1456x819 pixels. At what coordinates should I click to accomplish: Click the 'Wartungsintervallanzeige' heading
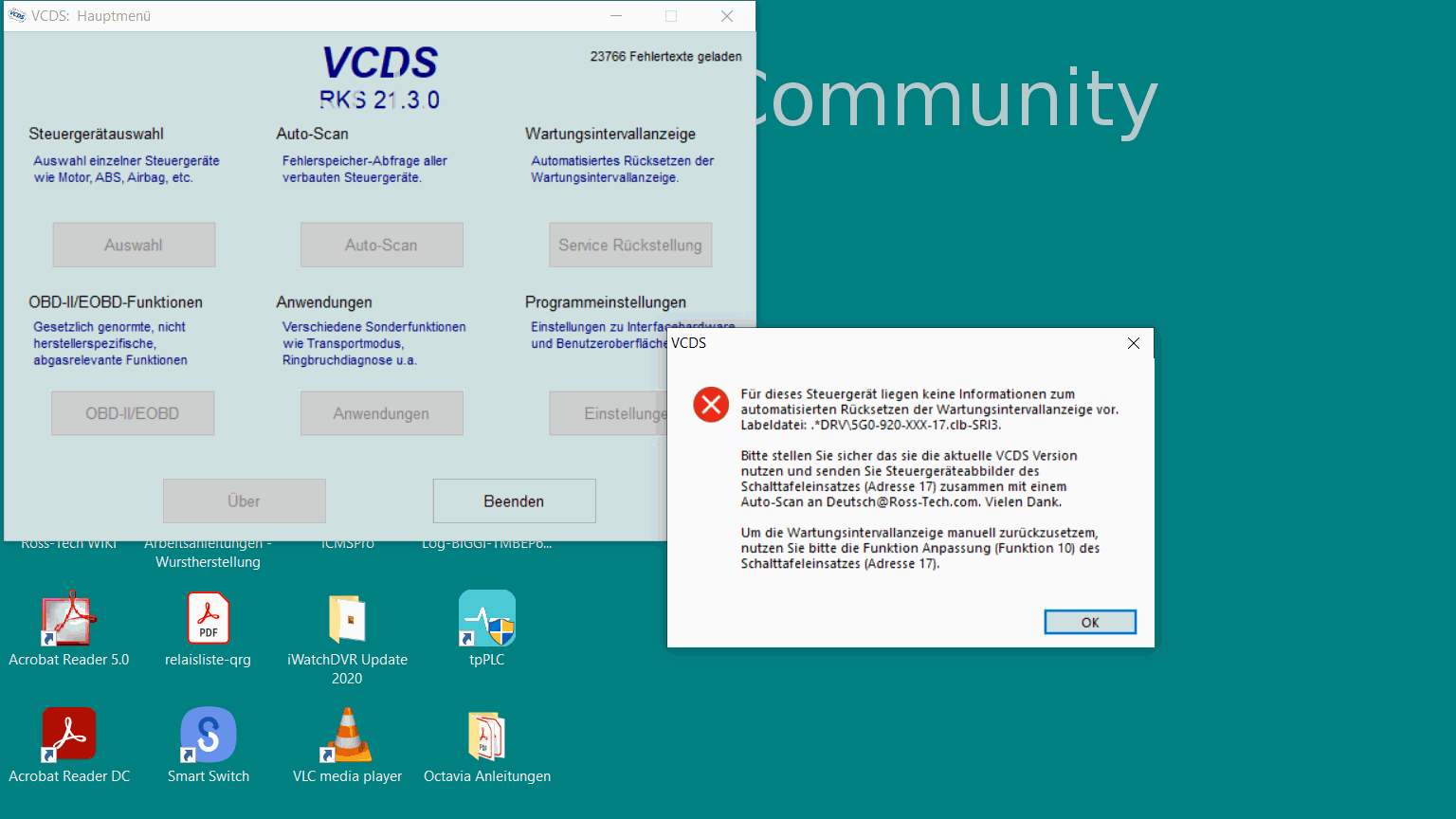[x=610, y=134]
